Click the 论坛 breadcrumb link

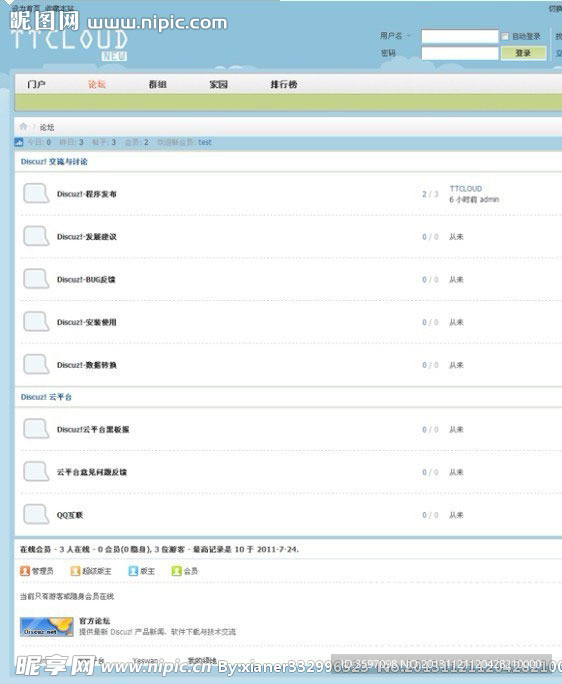(47, 127)
